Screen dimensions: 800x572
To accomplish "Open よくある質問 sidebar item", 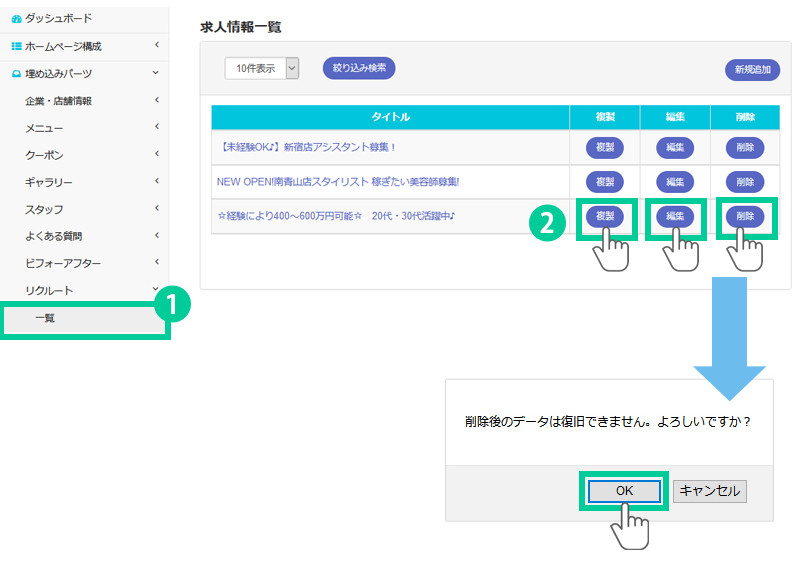I will [53, 236].
